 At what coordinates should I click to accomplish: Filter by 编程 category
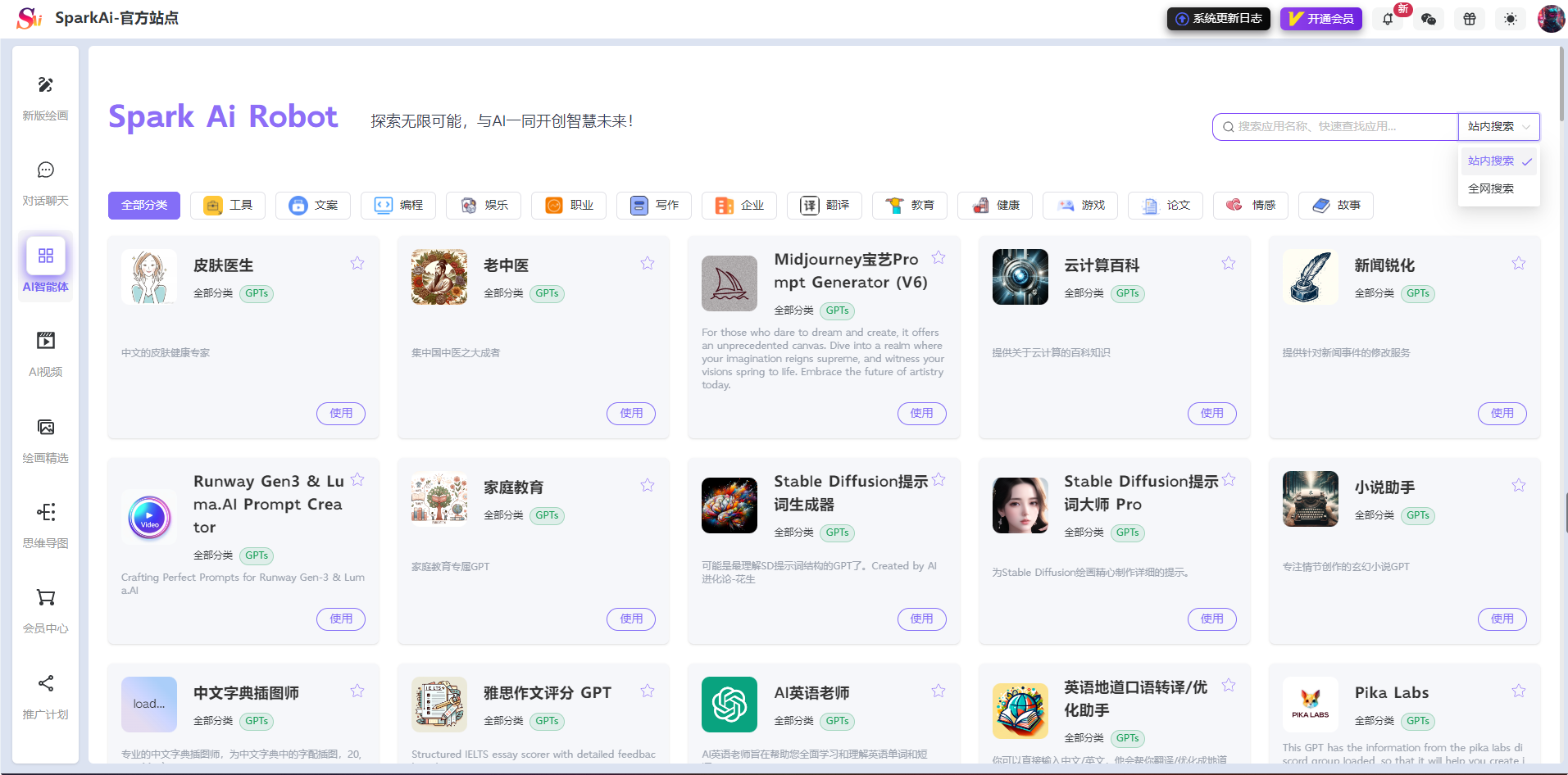[398, 206]
